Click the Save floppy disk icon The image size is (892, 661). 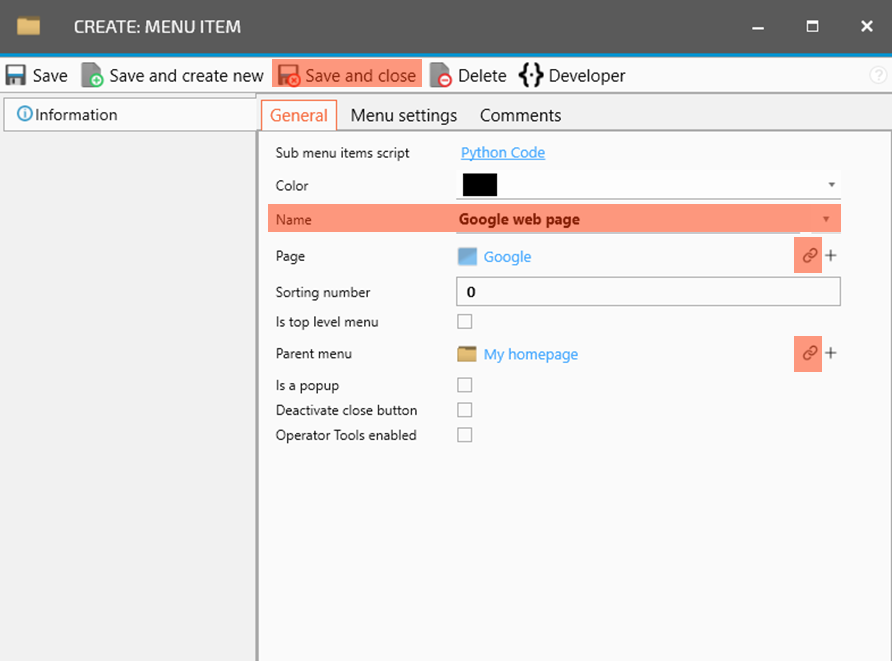pyautogui.click(x=16, y=76)
